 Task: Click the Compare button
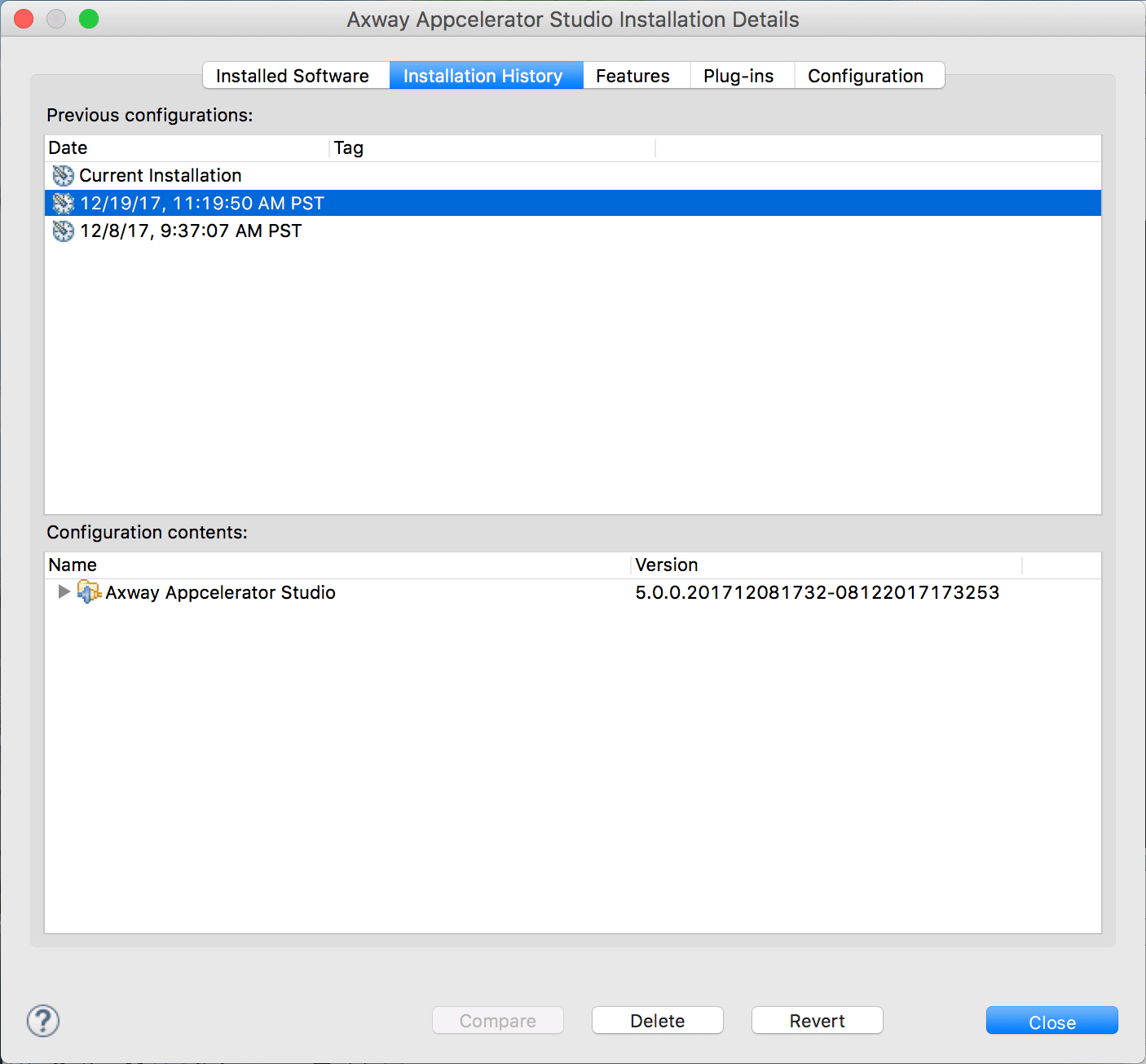pyautogui.click(x=498, y=1021)
